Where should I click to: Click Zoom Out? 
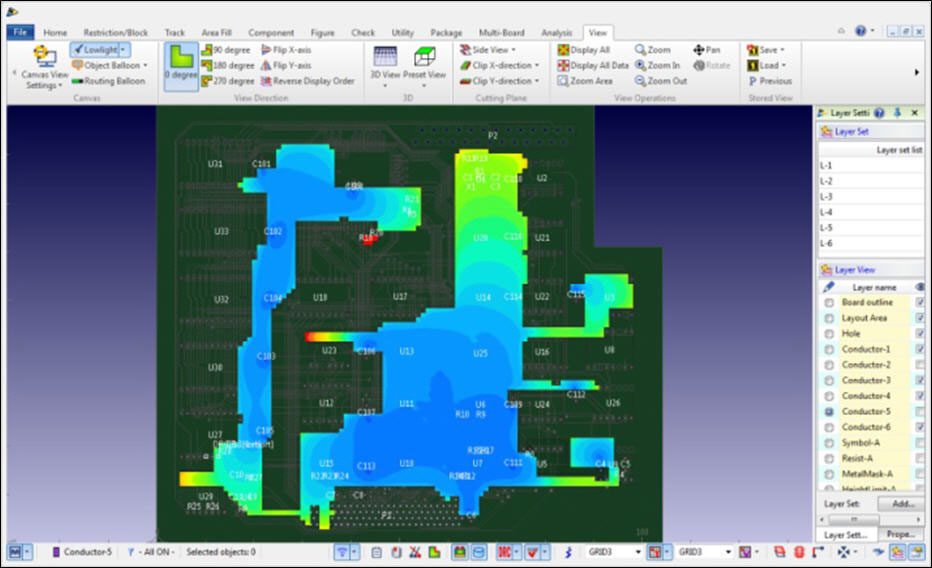point(661,81)
